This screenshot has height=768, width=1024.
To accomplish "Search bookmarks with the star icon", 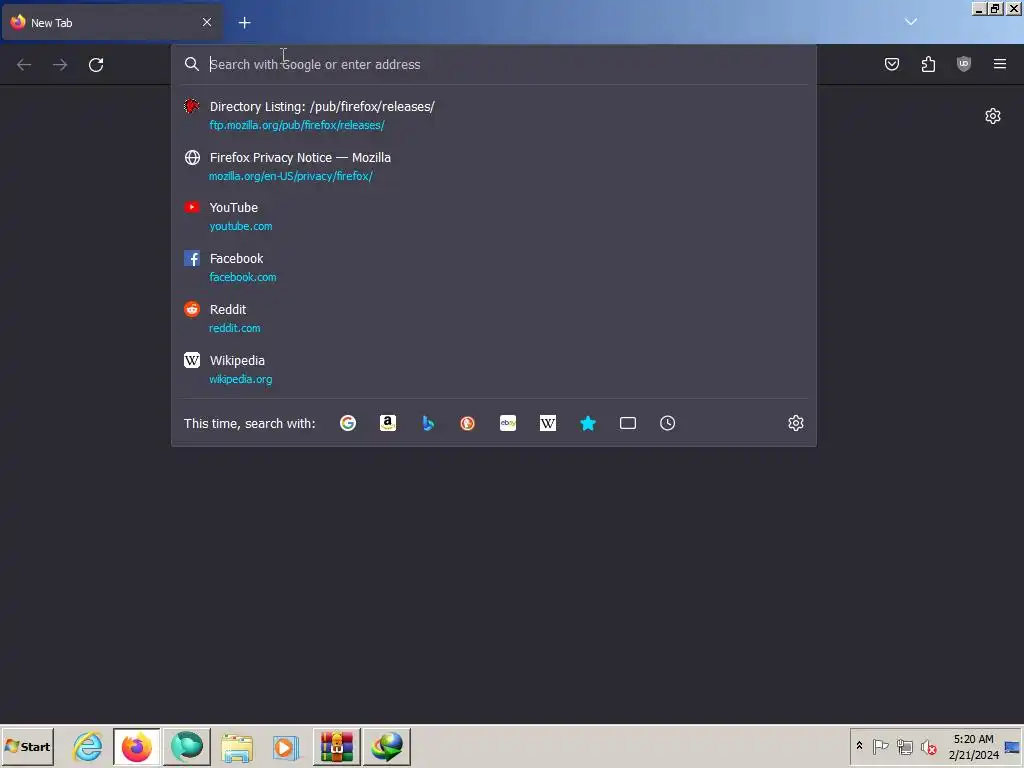I will click(588, 423).
